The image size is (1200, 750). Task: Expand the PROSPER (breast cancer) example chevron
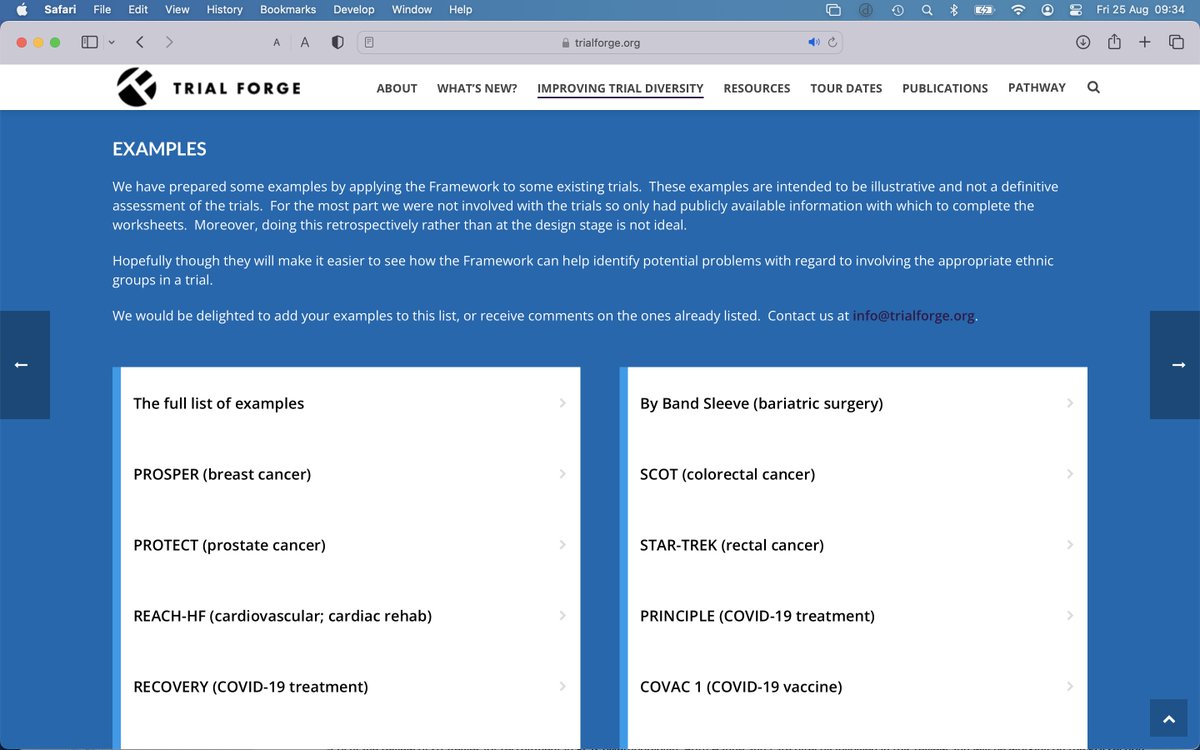pos(564,474)
